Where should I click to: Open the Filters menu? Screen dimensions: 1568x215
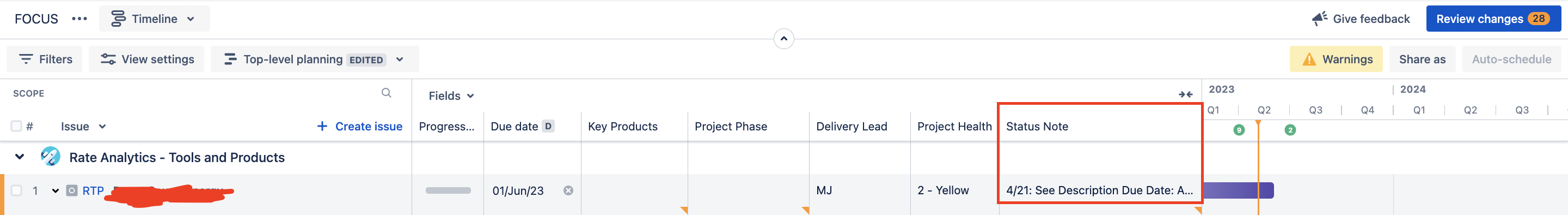tap(45, 59)
